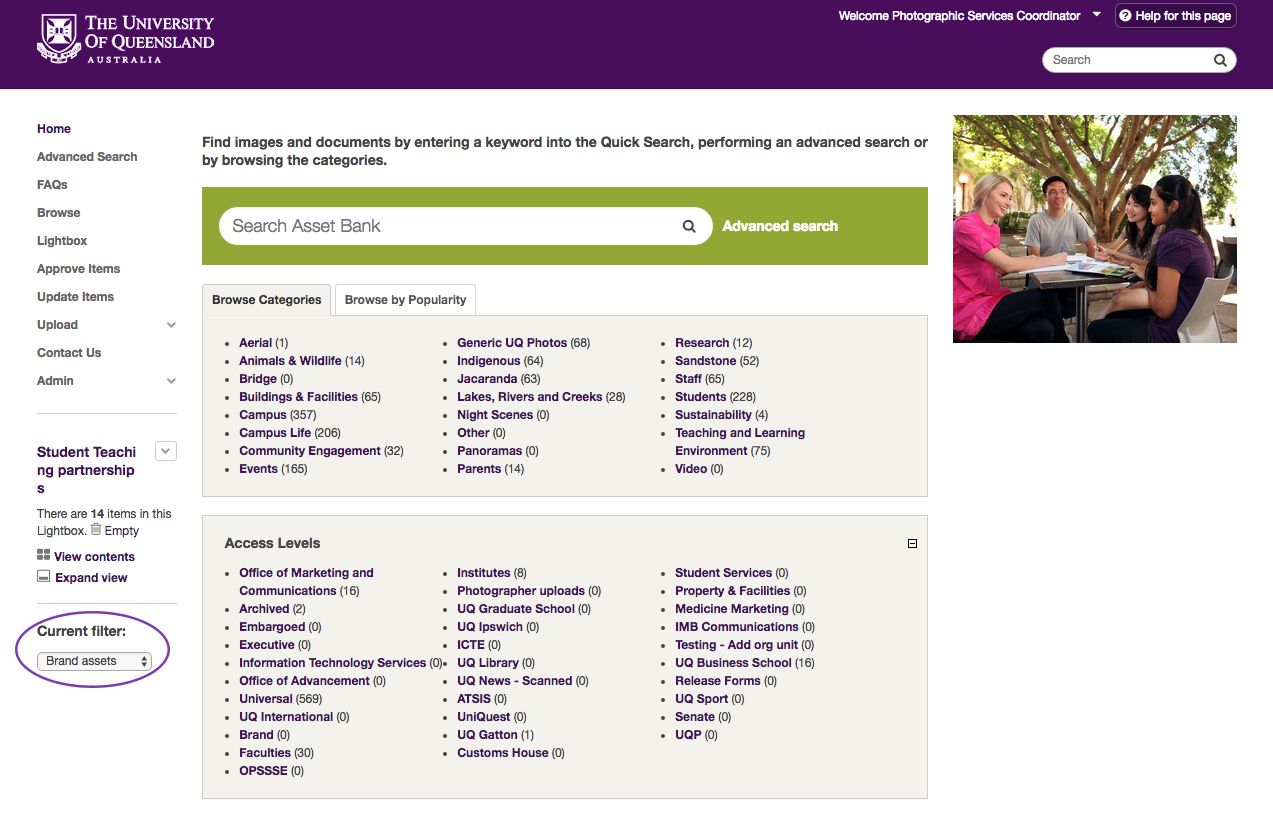
Task: Collapse the Access Levels panel
Action: [x=912, y=544]
